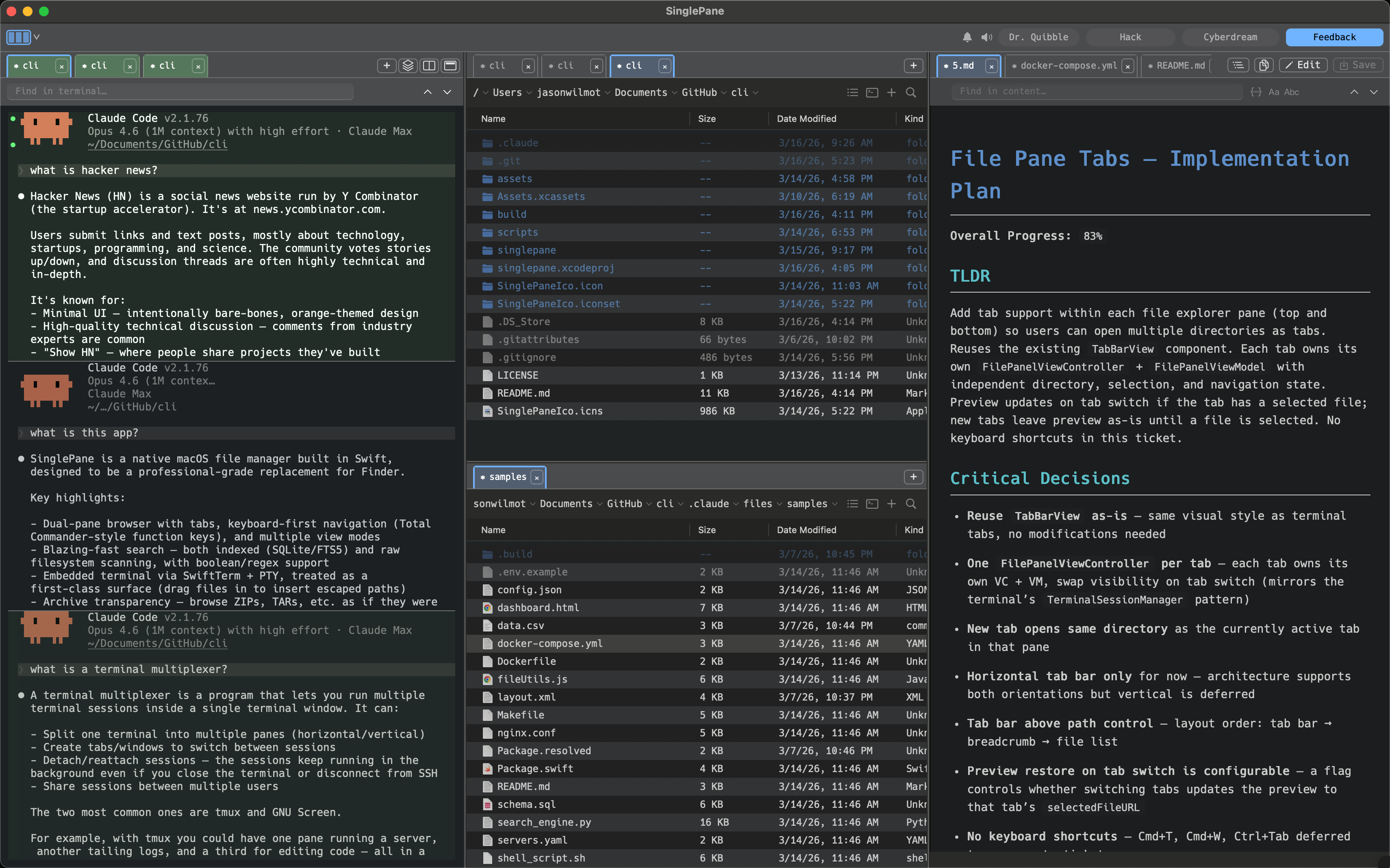Go to previous content search match
Screen dimensions: 1390x868
click(x=1354, y=92)
